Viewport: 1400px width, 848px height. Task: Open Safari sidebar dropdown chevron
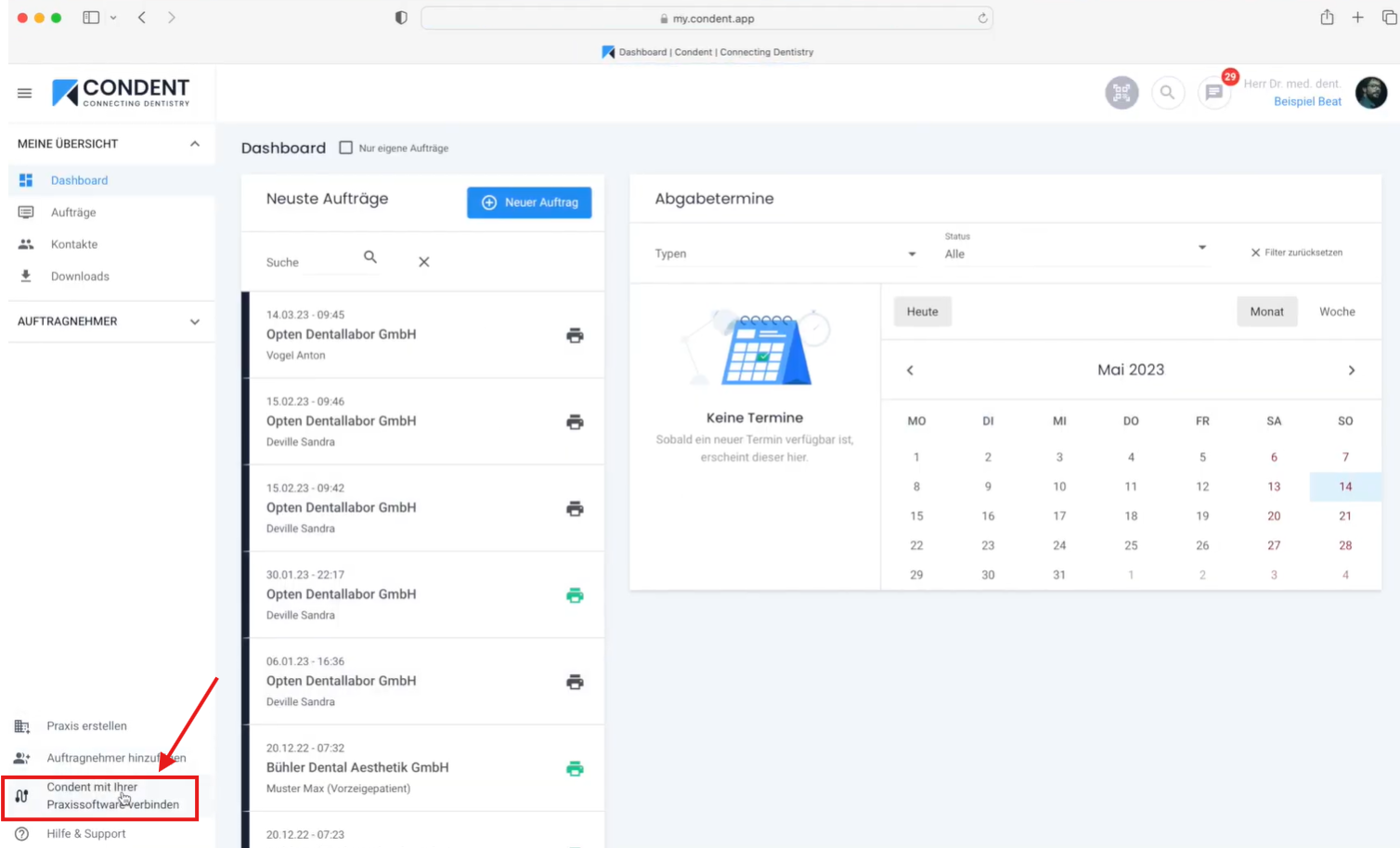pos(113,18)
